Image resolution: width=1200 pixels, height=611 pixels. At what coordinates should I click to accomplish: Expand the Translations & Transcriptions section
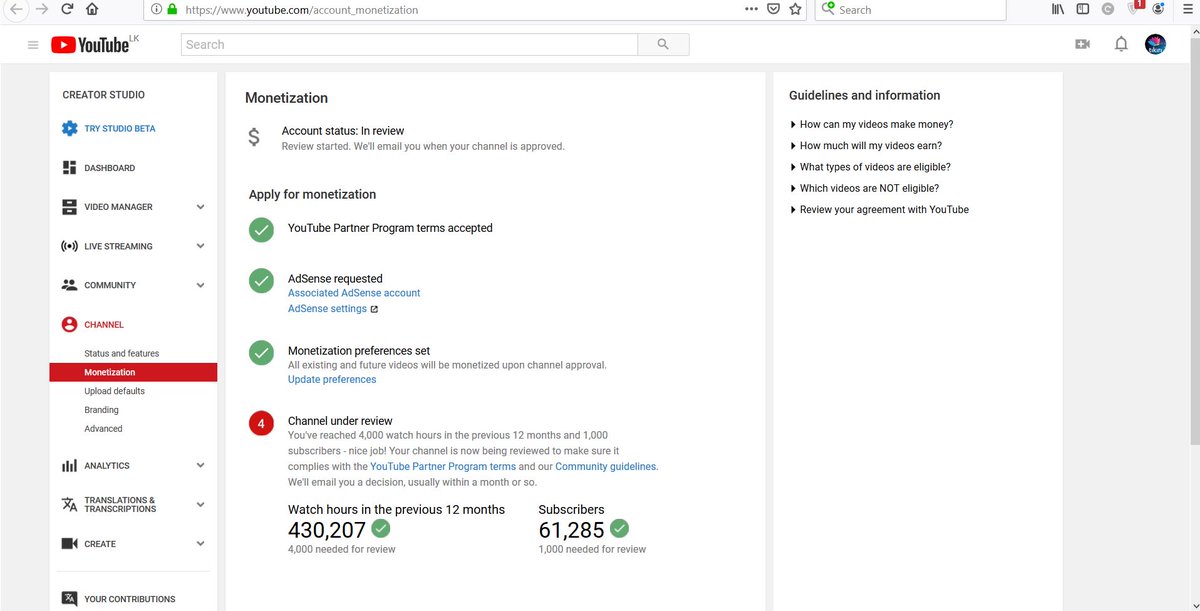[x=200, y=505]
